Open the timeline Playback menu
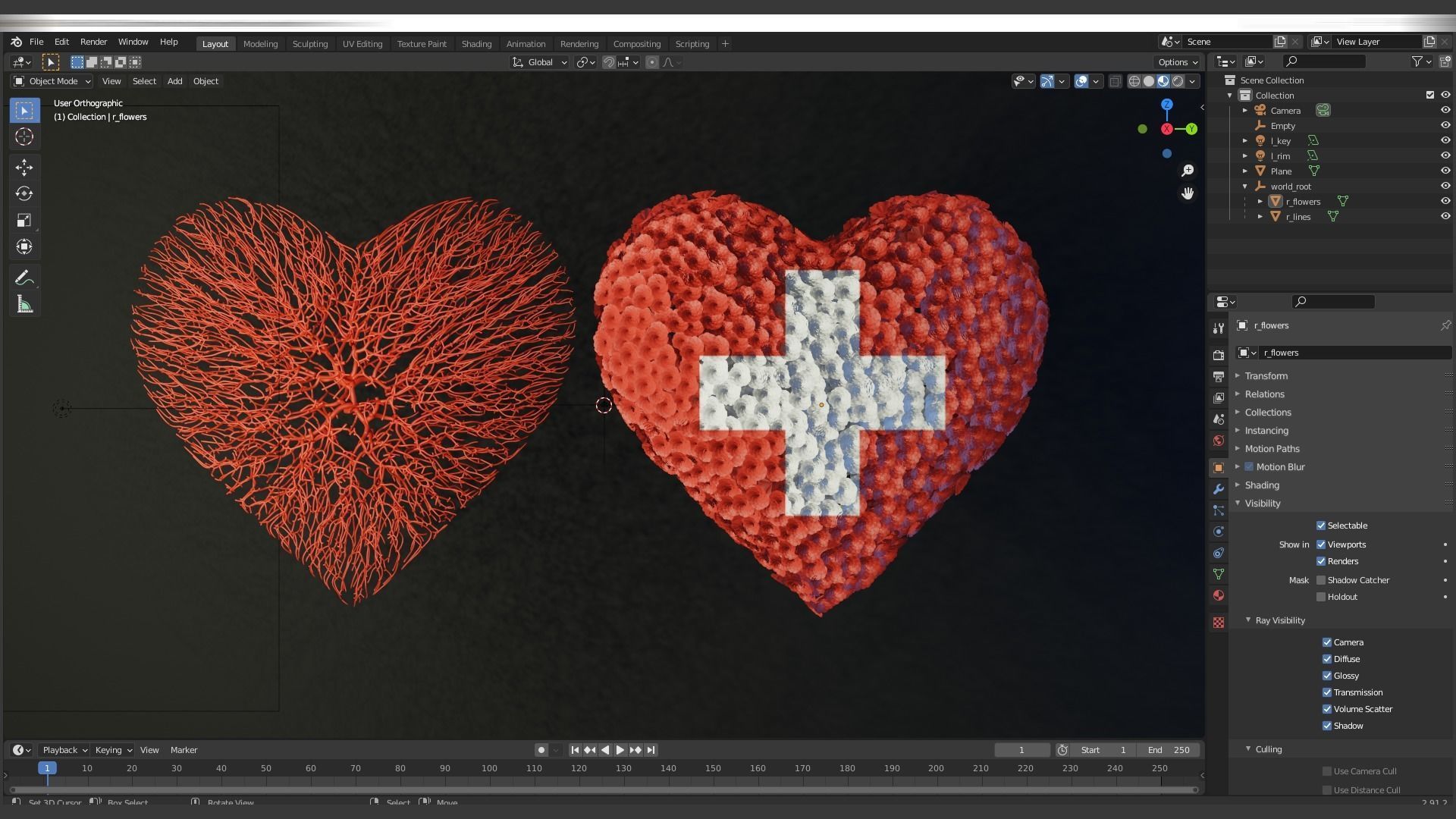The image size is (1456, 819). point(64,750)
